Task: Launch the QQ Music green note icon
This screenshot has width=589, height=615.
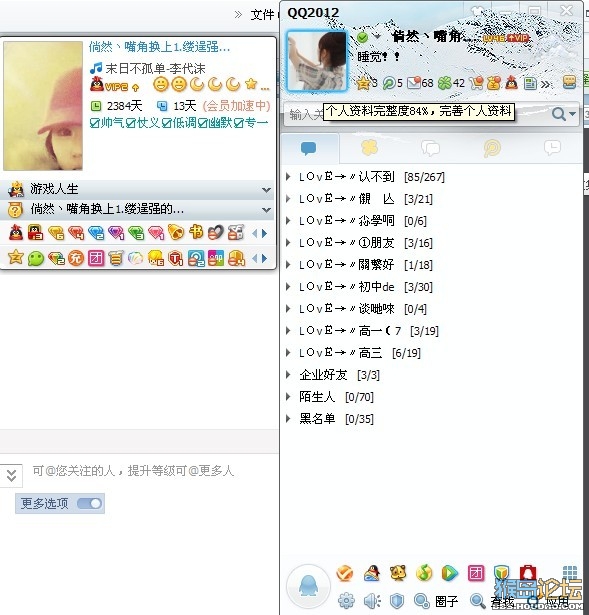Action: point(424,573)
